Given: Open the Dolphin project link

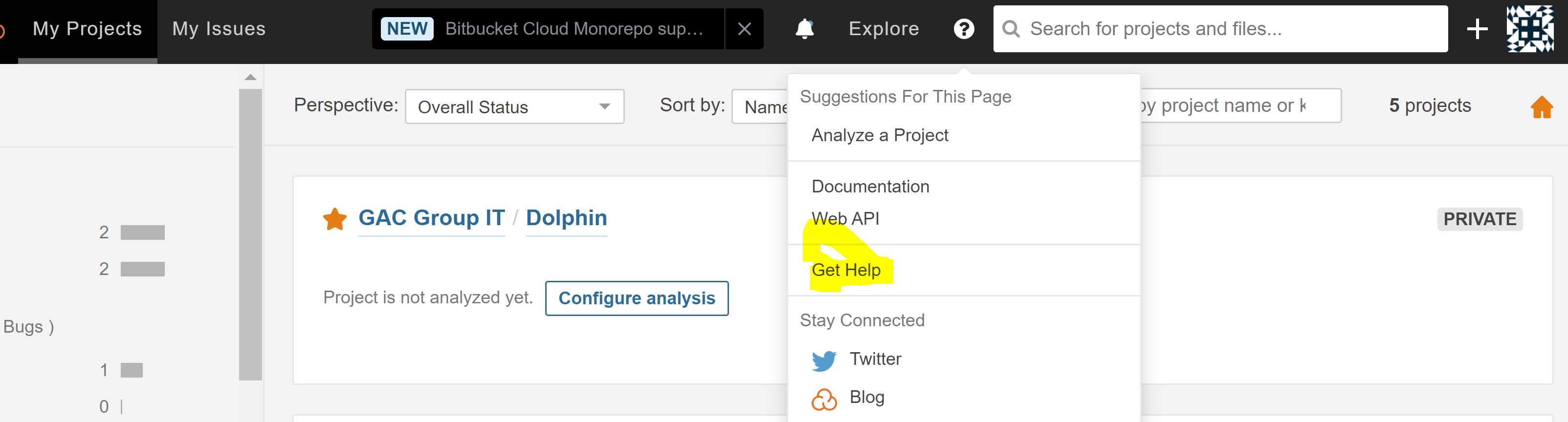Looking at the screenshot, I should point(566,218).
